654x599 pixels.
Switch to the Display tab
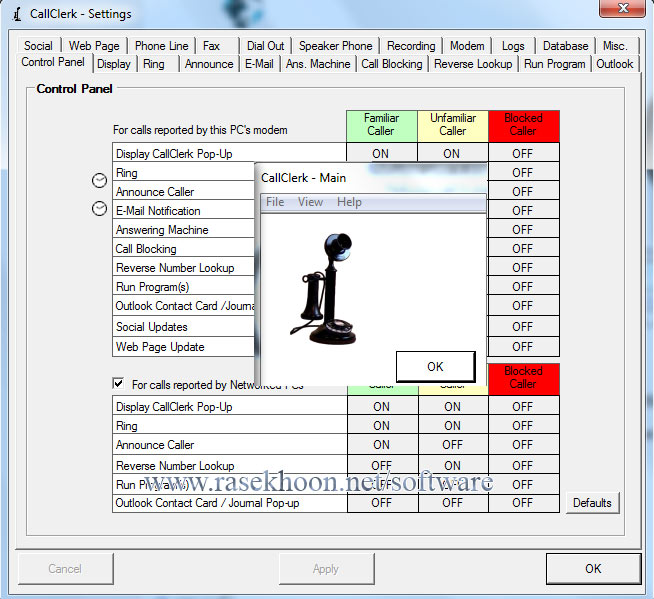click(x=114, y=64)
